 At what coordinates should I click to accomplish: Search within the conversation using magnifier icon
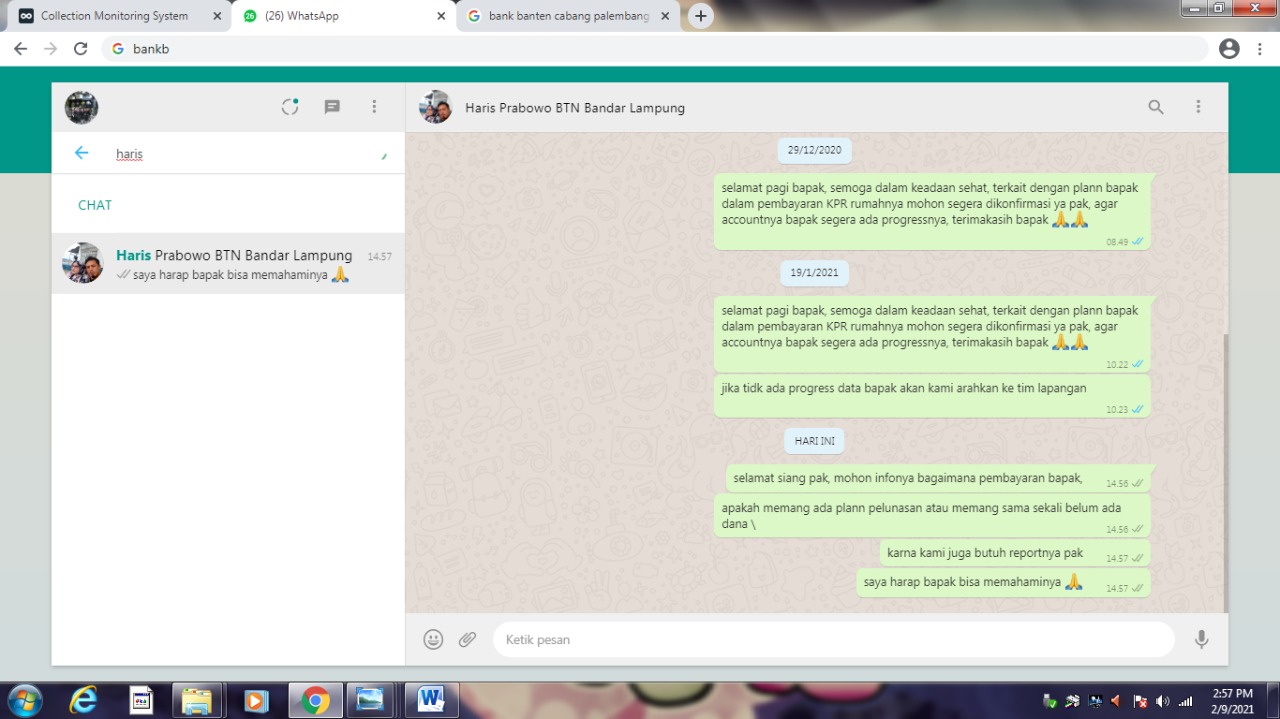1155,107
